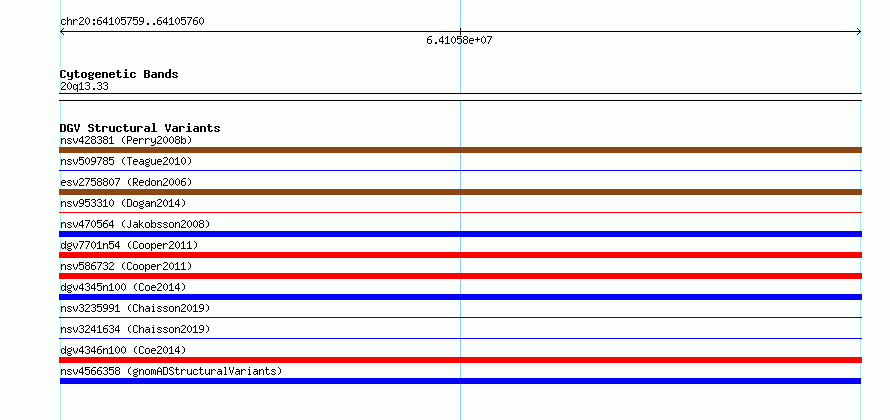Click the thin blue line under nsv3235991

click(x=460, y=317)
